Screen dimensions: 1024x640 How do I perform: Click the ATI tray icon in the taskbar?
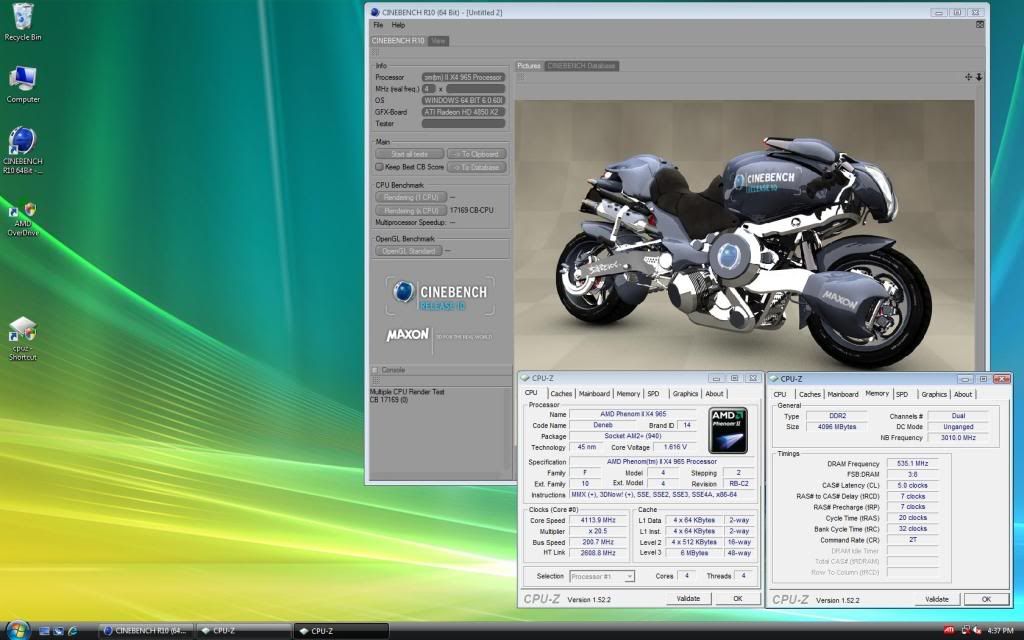[x=948, y=631]
